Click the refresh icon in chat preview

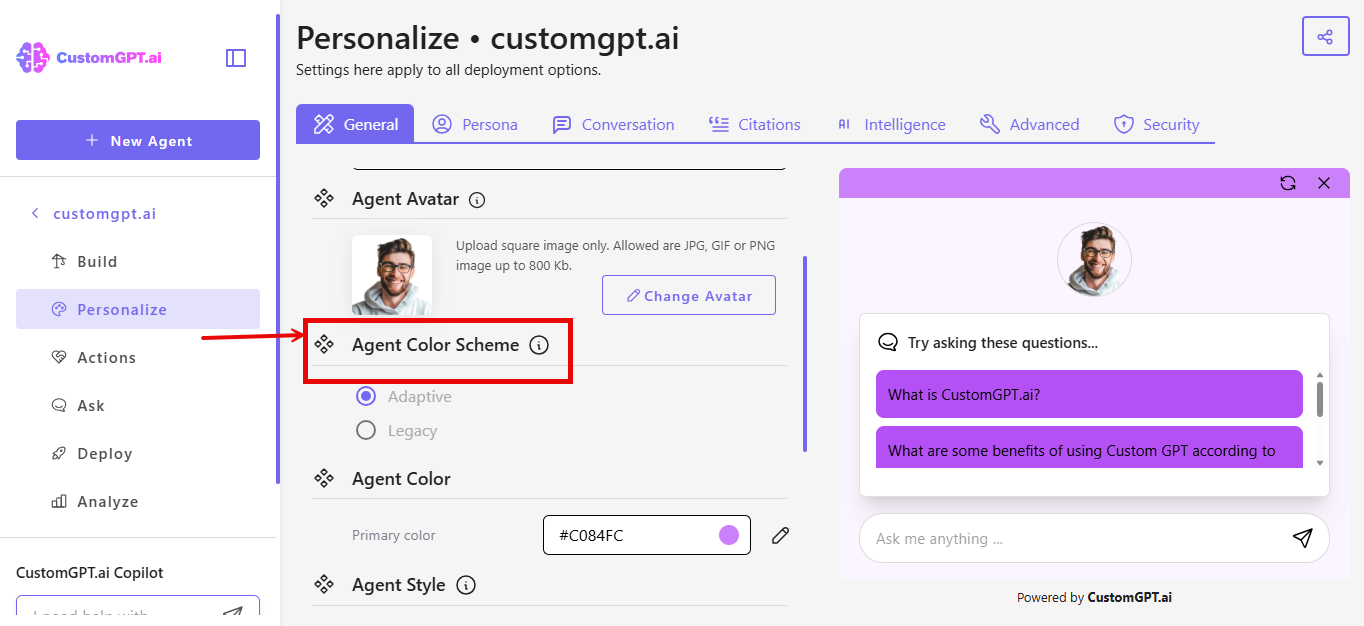[x=1288, y=183]
